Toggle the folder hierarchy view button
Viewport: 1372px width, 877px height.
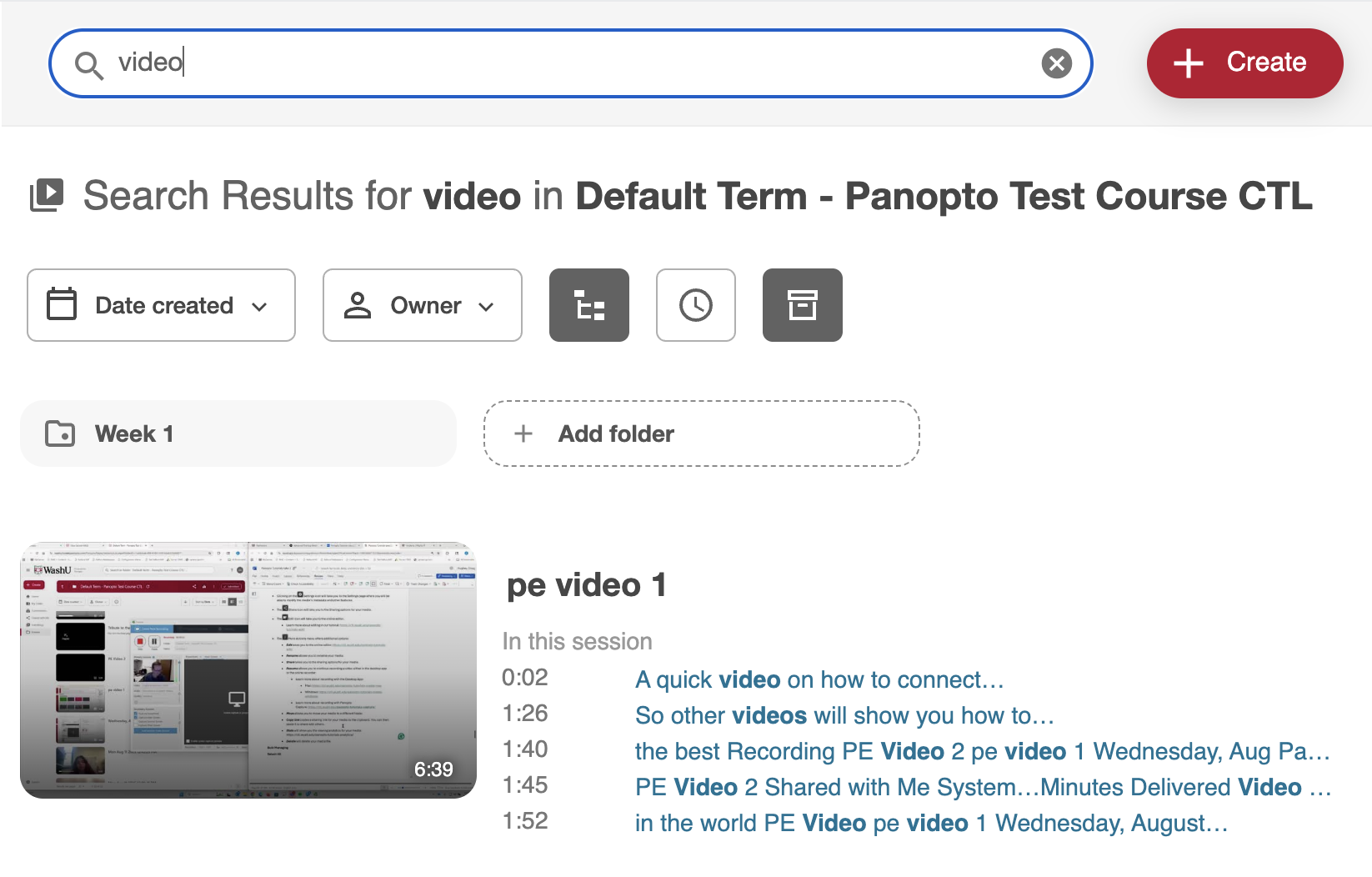tap(589, 305)
